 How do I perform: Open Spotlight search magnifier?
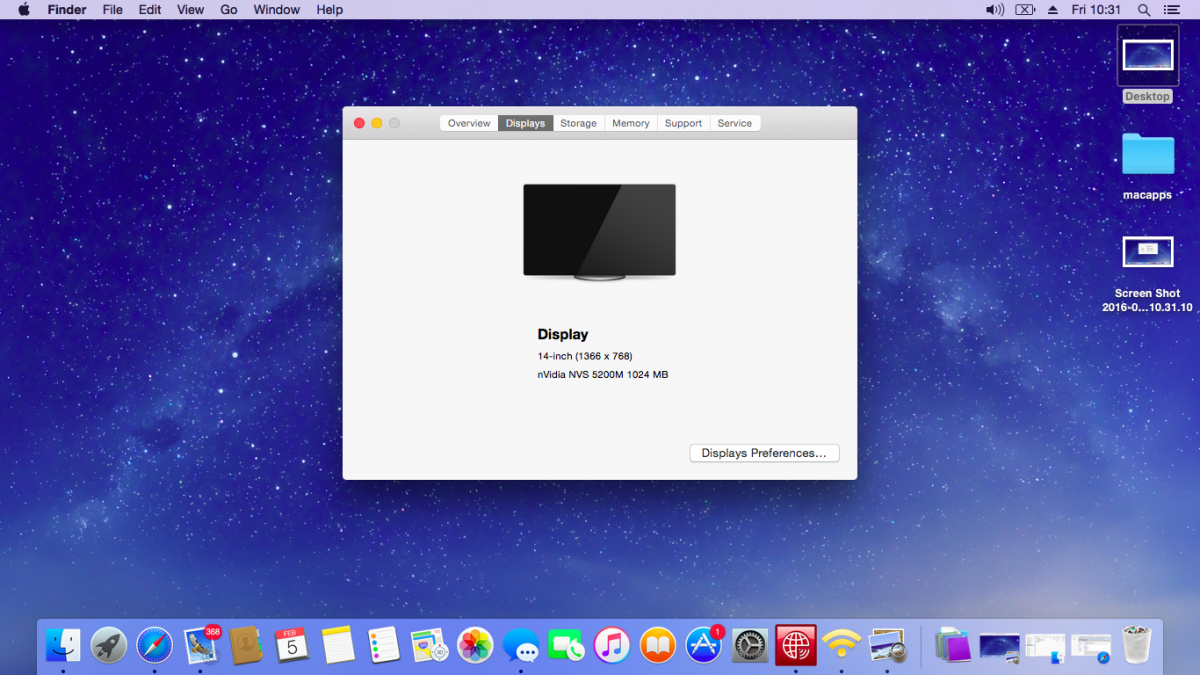point(1144,10)
